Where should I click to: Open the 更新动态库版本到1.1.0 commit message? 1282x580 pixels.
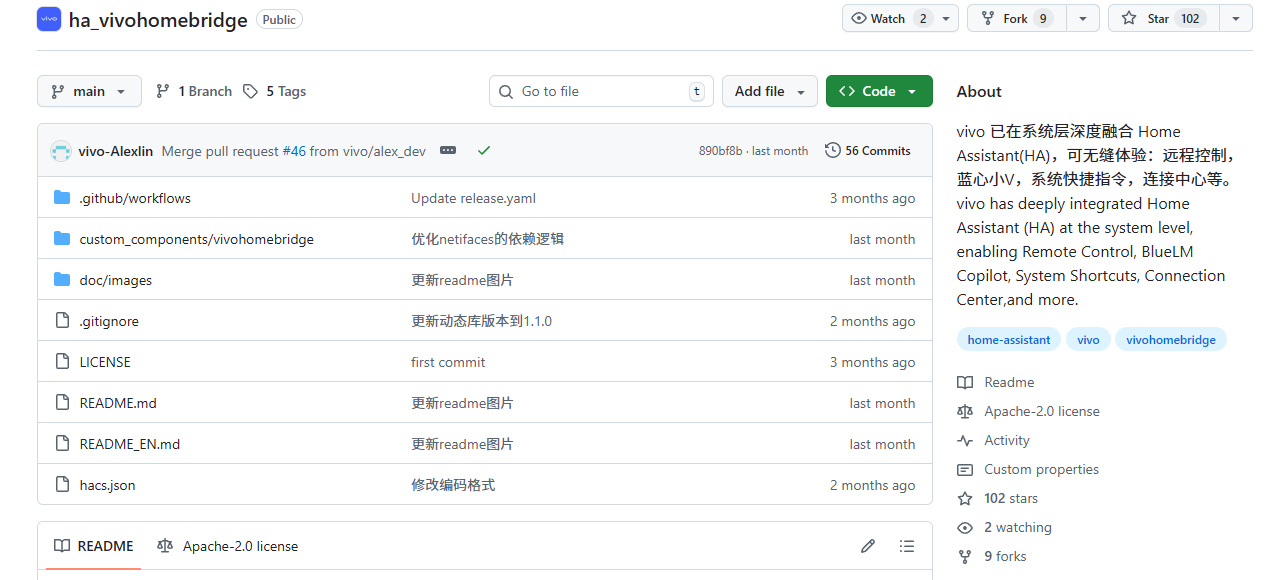(481, 321)
